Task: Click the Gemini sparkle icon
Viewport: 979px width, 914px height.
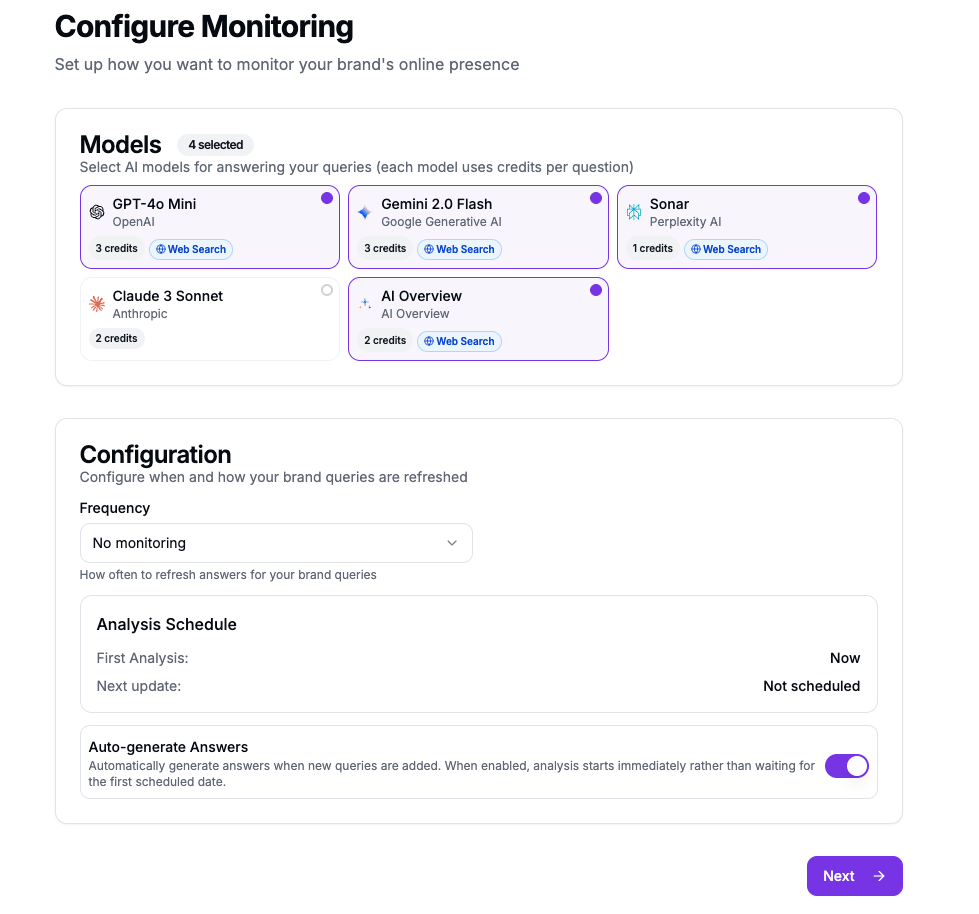Action: click(365, 212)
